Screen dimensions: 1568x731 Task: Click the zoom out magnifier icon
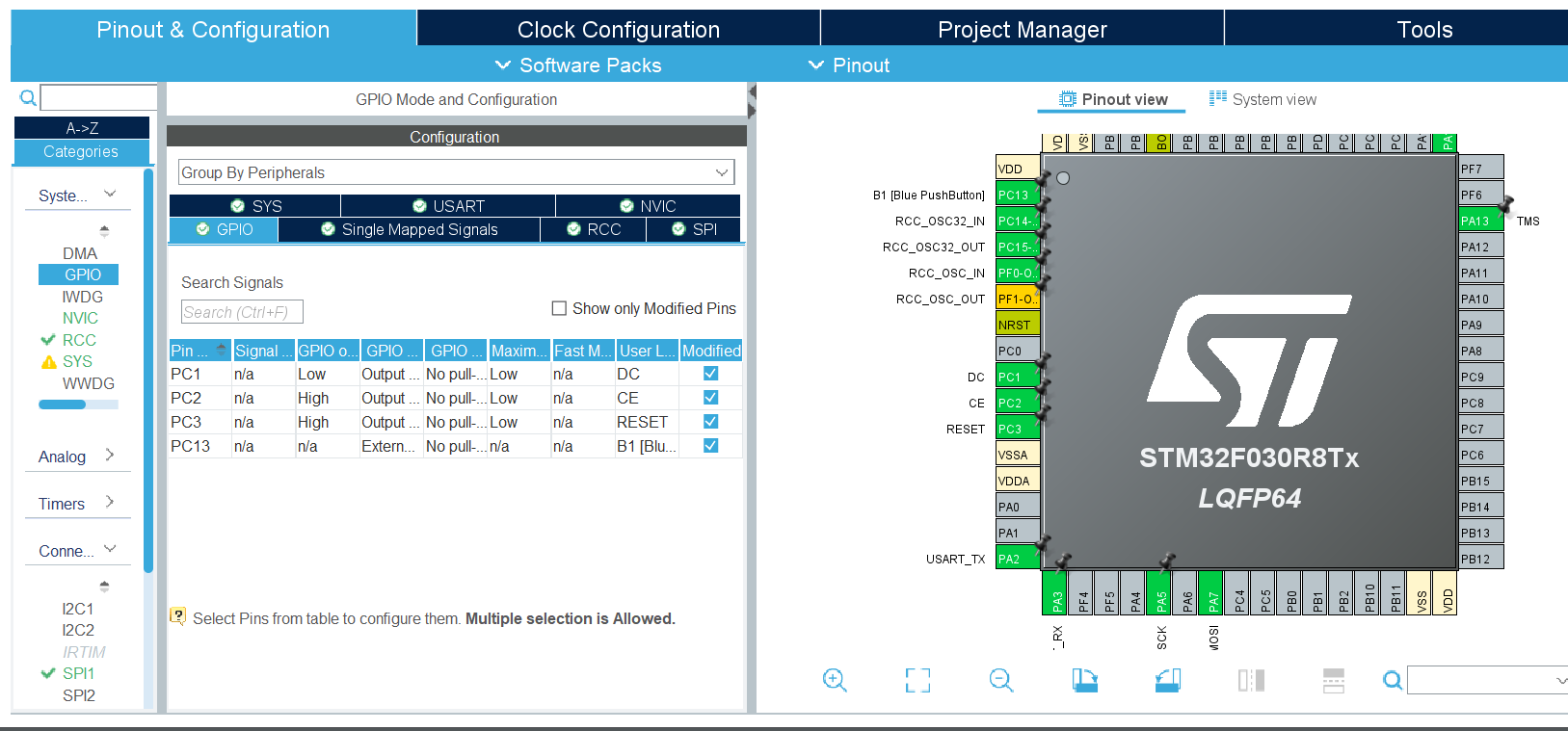point(1001,681)
